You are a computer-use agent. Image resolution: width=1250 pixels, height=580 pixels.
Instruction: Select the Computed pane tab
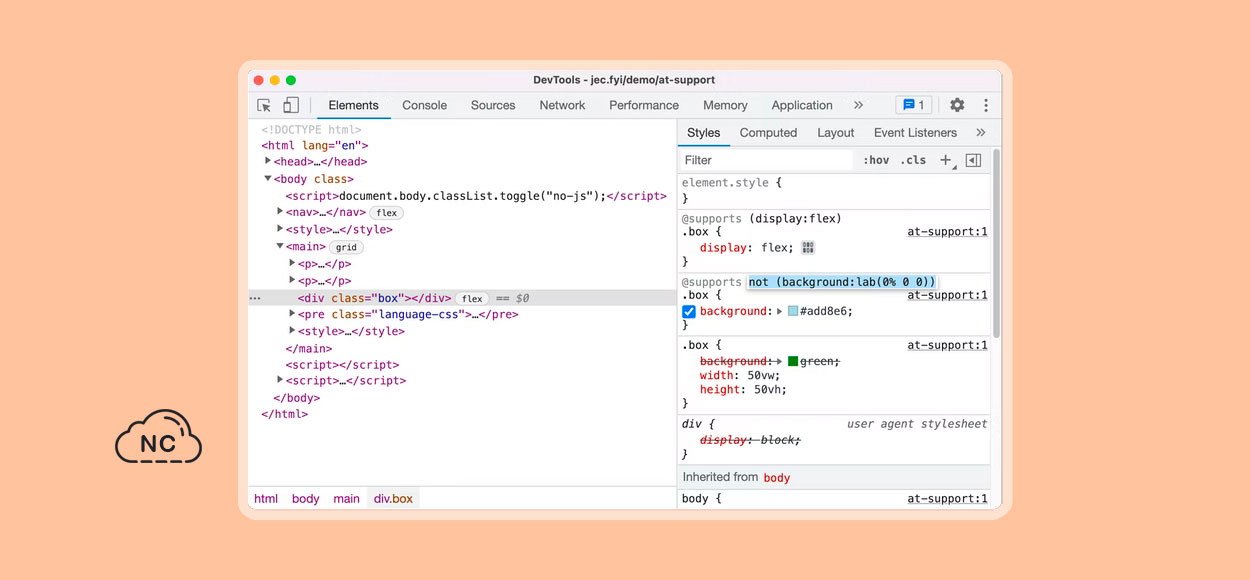[768, 132]
